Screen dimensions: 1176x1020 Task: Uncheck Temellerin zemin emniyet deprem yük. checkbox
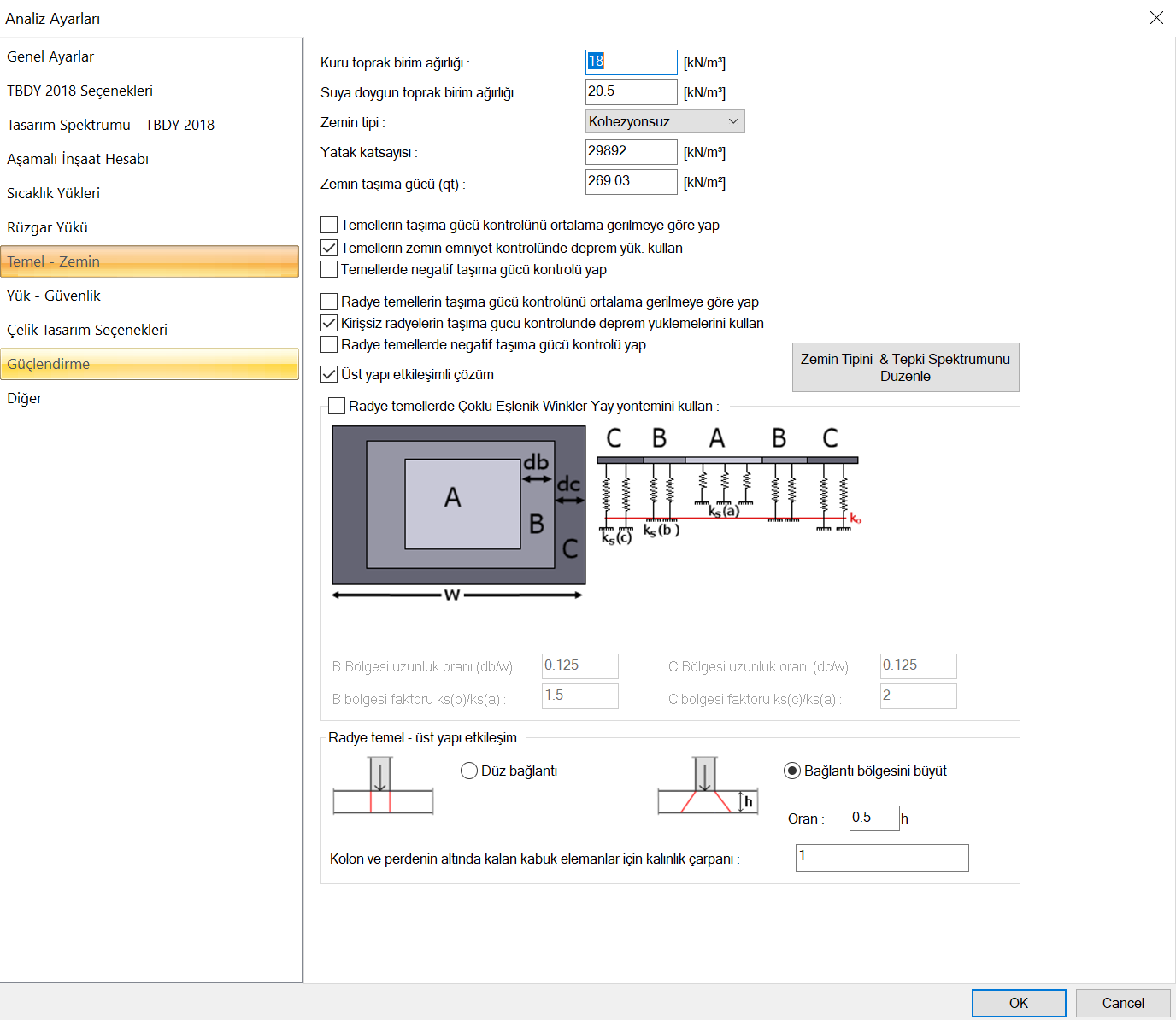pos(329,248)
